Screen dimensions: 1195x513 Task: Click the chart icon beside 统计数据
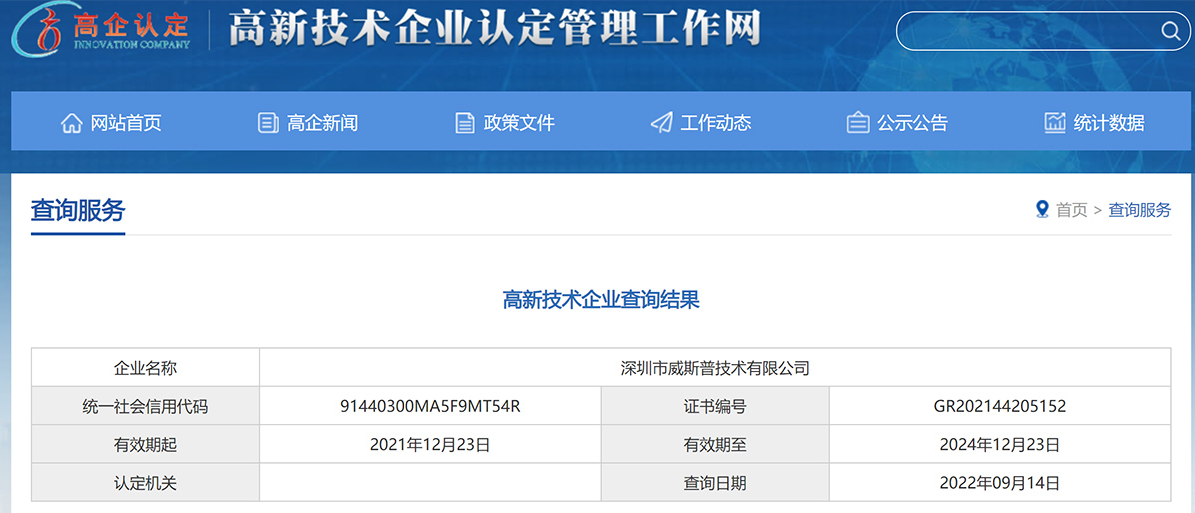pos(1055,123)
